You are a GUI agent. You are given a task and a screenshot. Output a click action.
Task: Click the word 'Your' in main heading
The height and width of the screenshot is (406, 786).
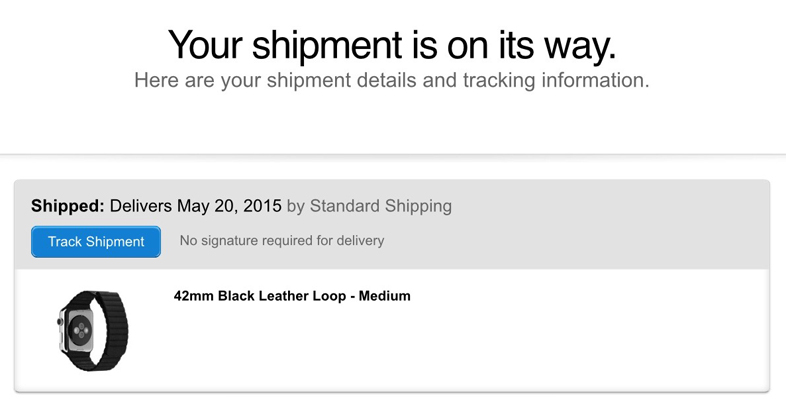[206, 45]
